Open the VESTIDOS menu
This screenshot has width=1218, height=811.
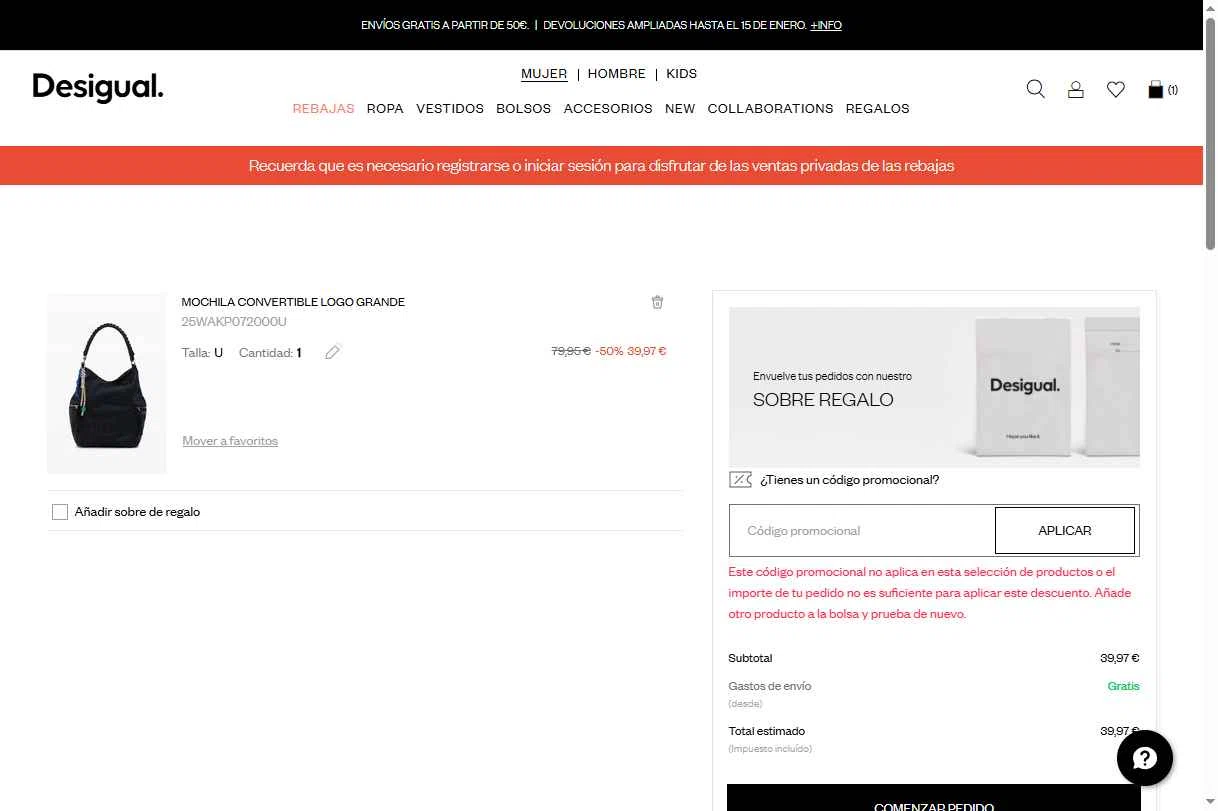click(x=450, y=109)
